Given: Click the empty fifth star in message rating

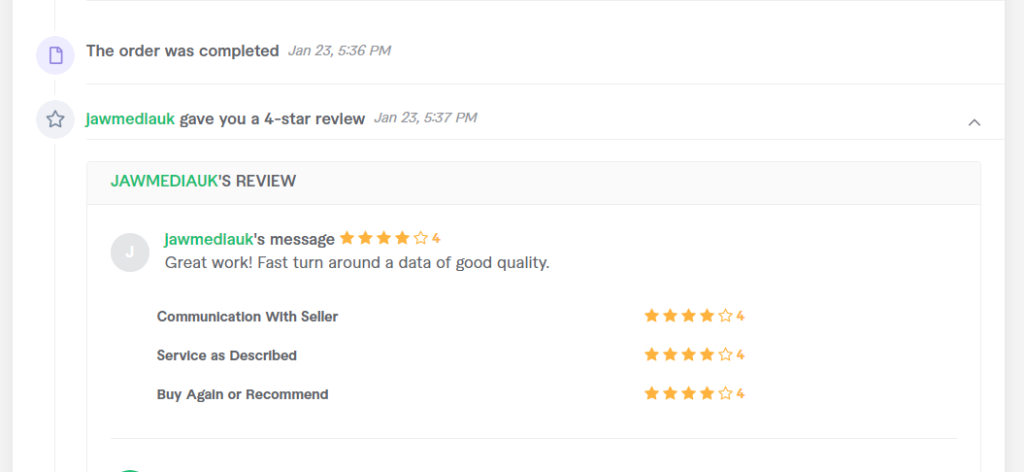Looking at the screenshot, I should tap(421, 238).
